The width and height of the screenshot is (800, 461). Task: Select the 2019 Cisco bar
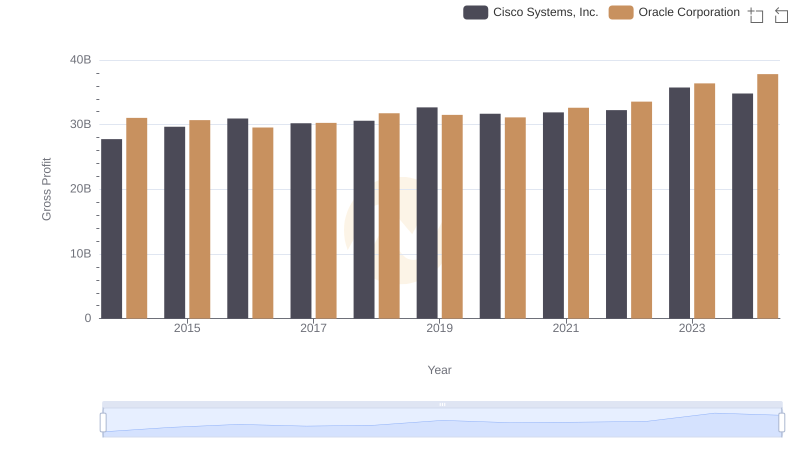click(427, 213)
